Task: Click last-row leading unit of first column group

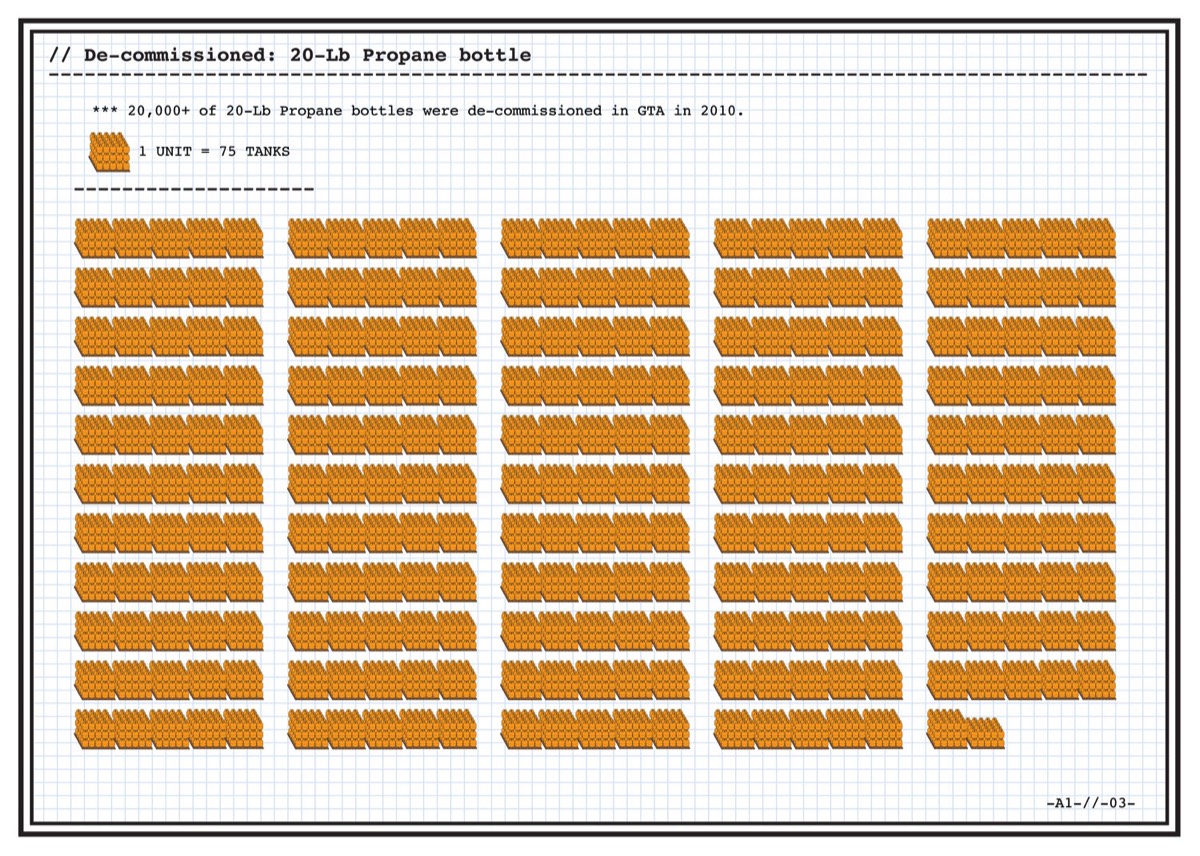Action: 94,728
